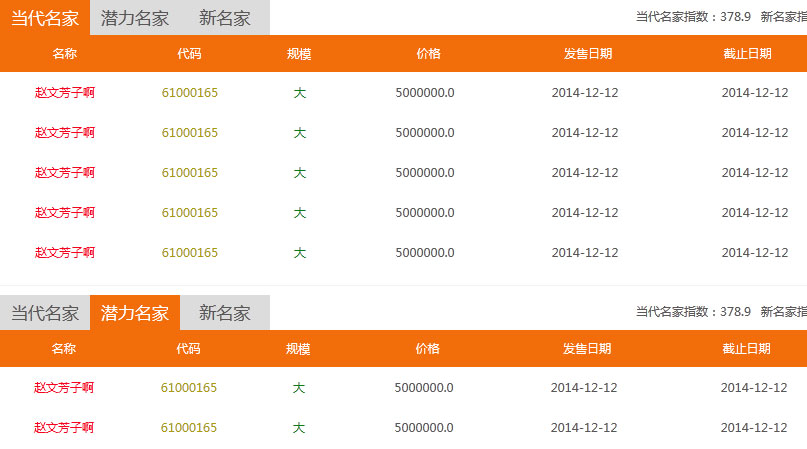The width and height of the screenshot is (807, 449).
Task: Open 赵文芳子啊 in first row of lower table
Action: (64, 388)
